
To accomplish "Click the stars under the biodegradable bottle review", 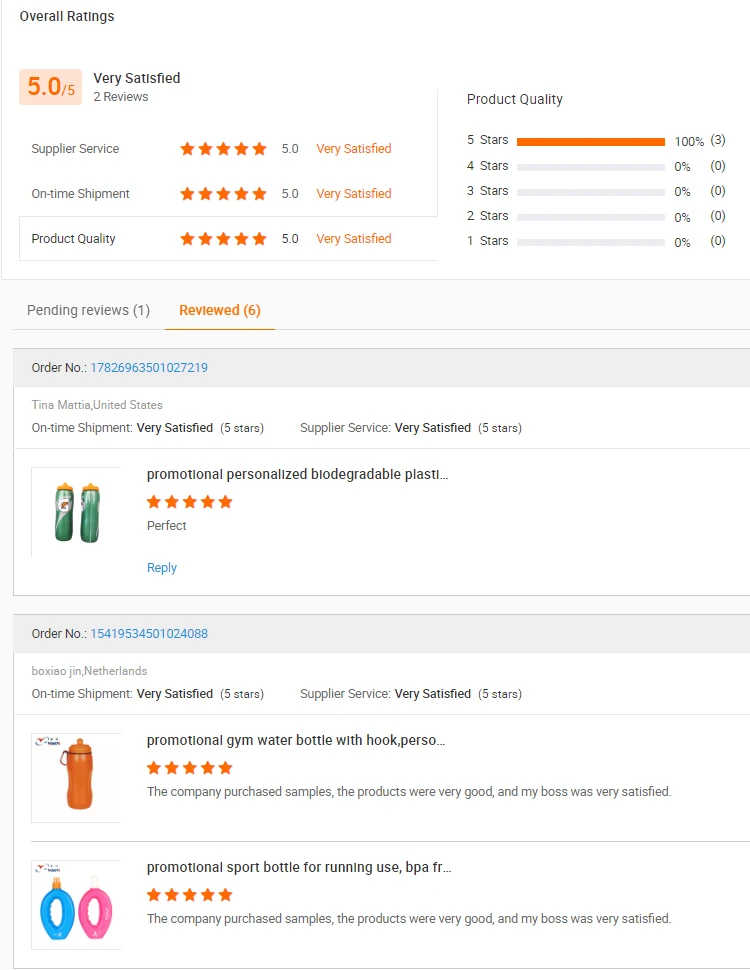I will coord(189,502).
